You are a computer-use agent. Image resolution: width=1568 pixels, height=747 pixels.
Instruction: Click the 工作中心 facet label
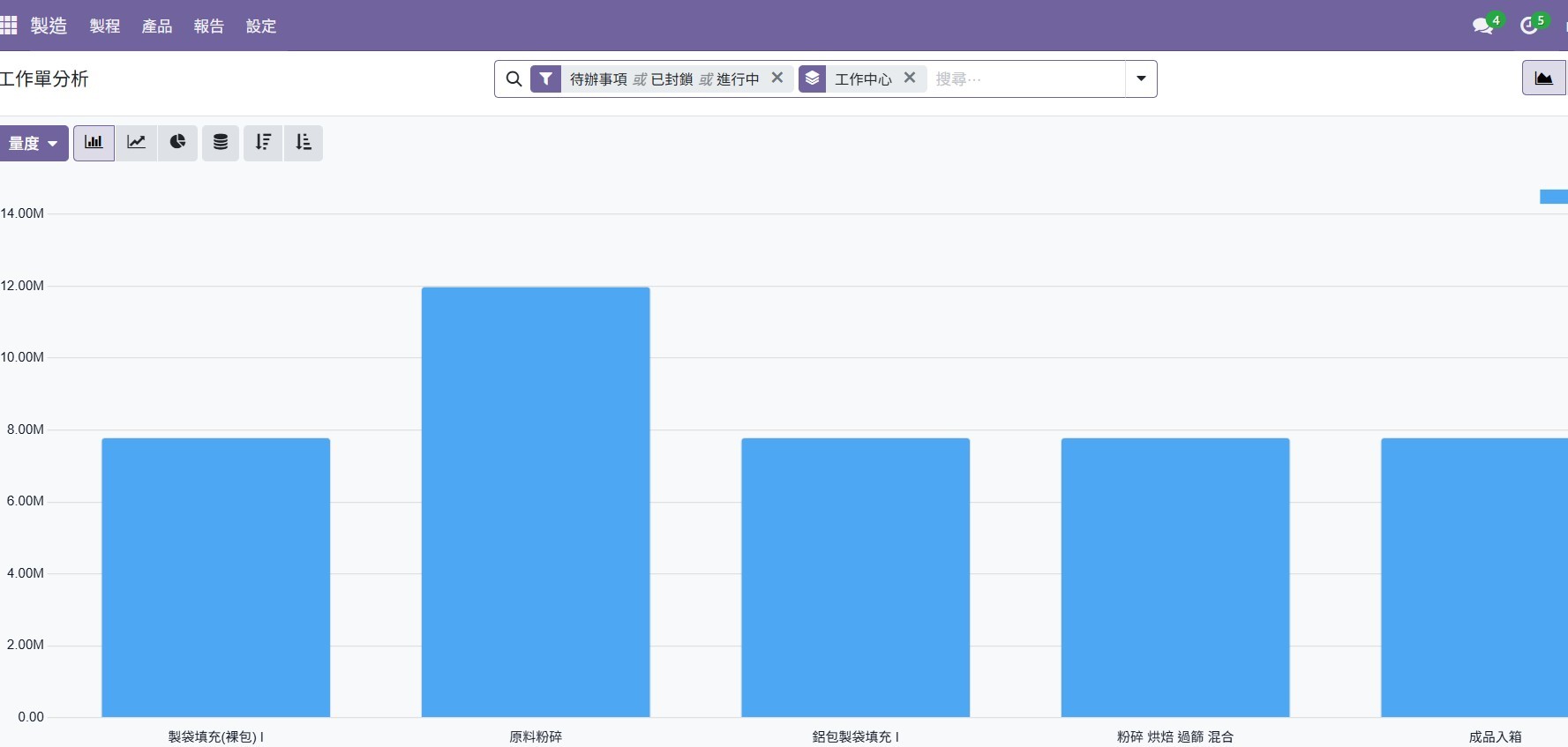point(863,79)
